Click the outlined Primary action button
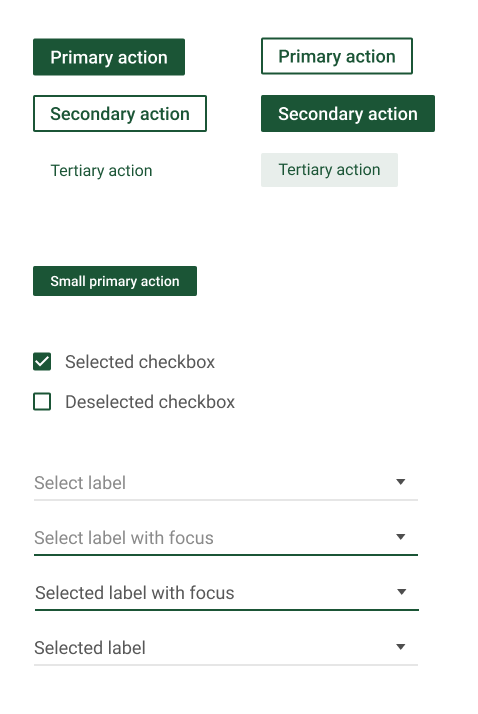 (x=337, y=56)
